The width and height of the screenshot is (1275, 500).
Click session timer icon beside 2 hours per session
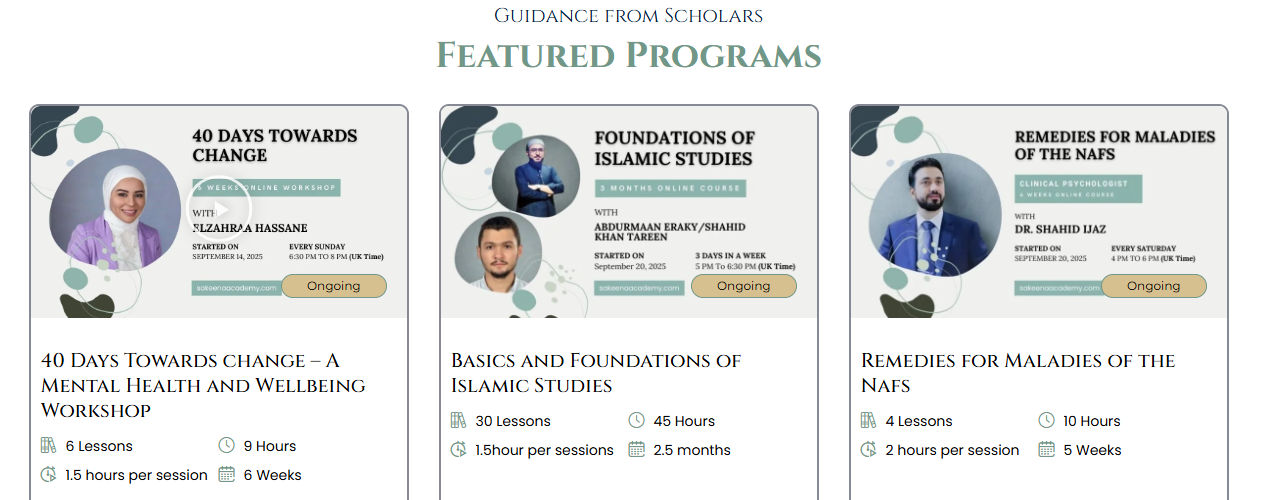pyautogui.click(x=869, y=450)
